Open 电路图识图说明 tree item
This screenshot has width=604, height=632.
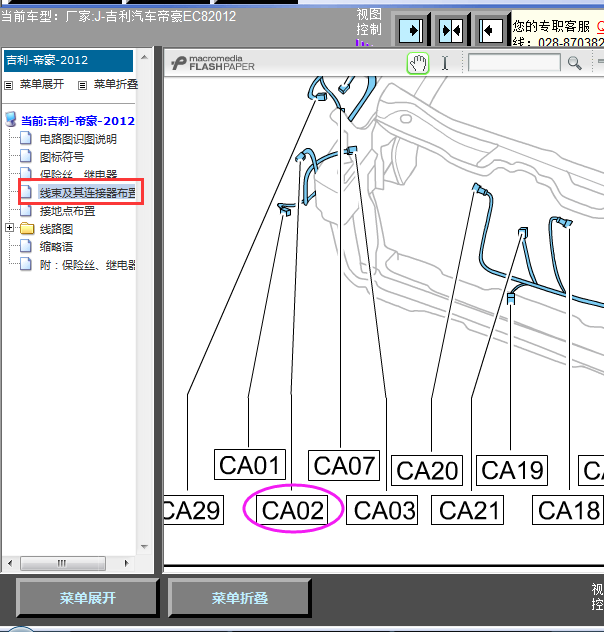(78, 139)
